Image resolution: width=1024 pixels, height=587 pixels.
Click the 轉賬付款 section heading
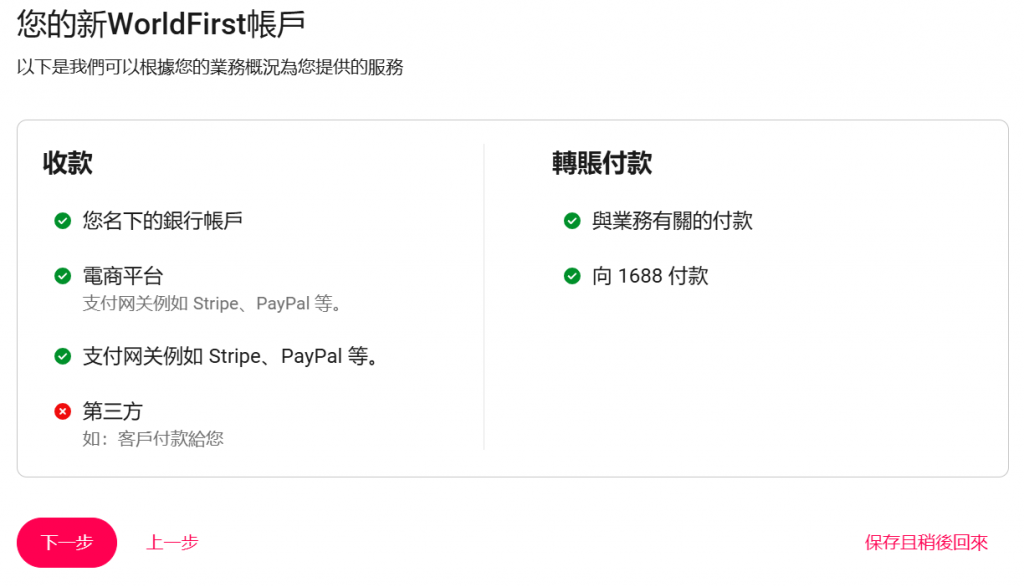click(x=602, y=163)
